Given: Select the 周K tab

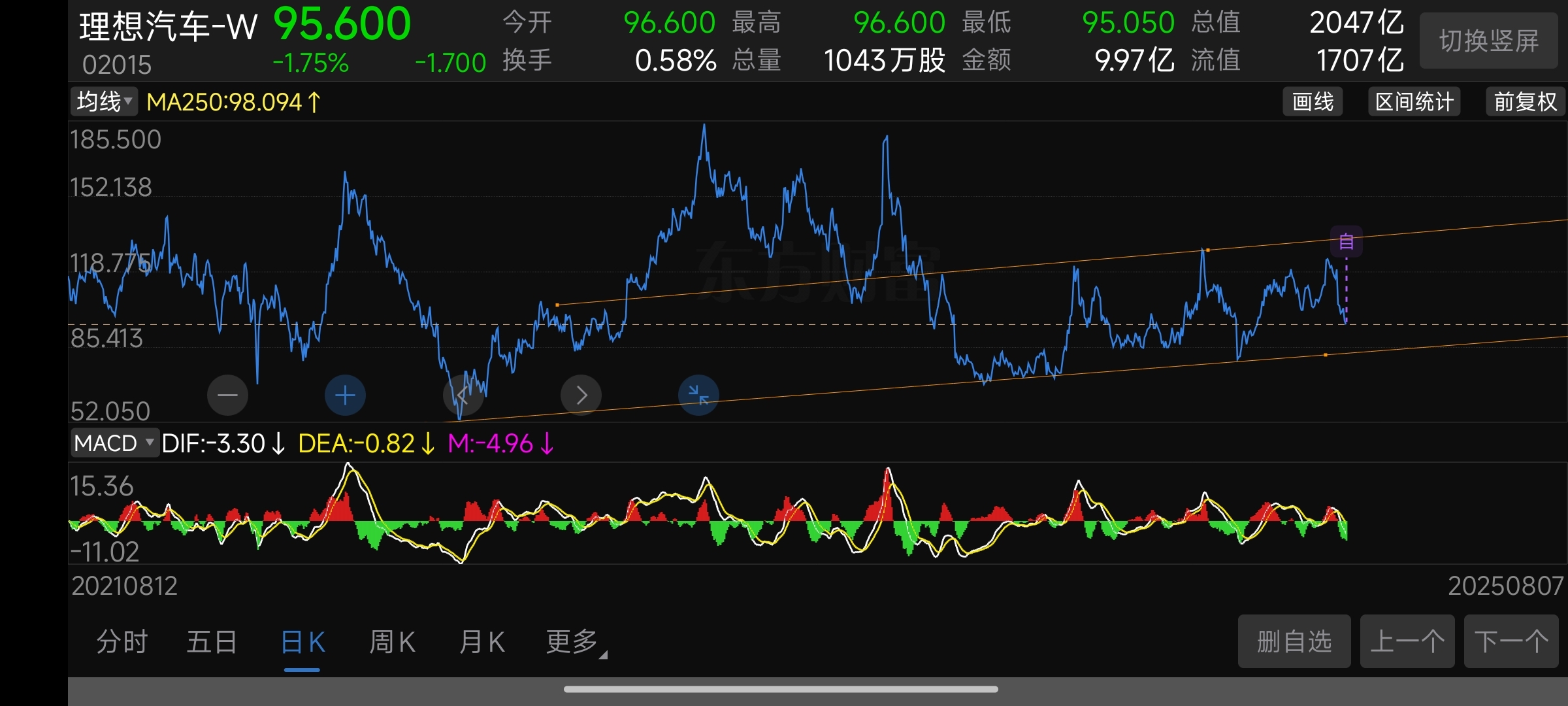Looking at the screenshot, I should coord(392,642).
